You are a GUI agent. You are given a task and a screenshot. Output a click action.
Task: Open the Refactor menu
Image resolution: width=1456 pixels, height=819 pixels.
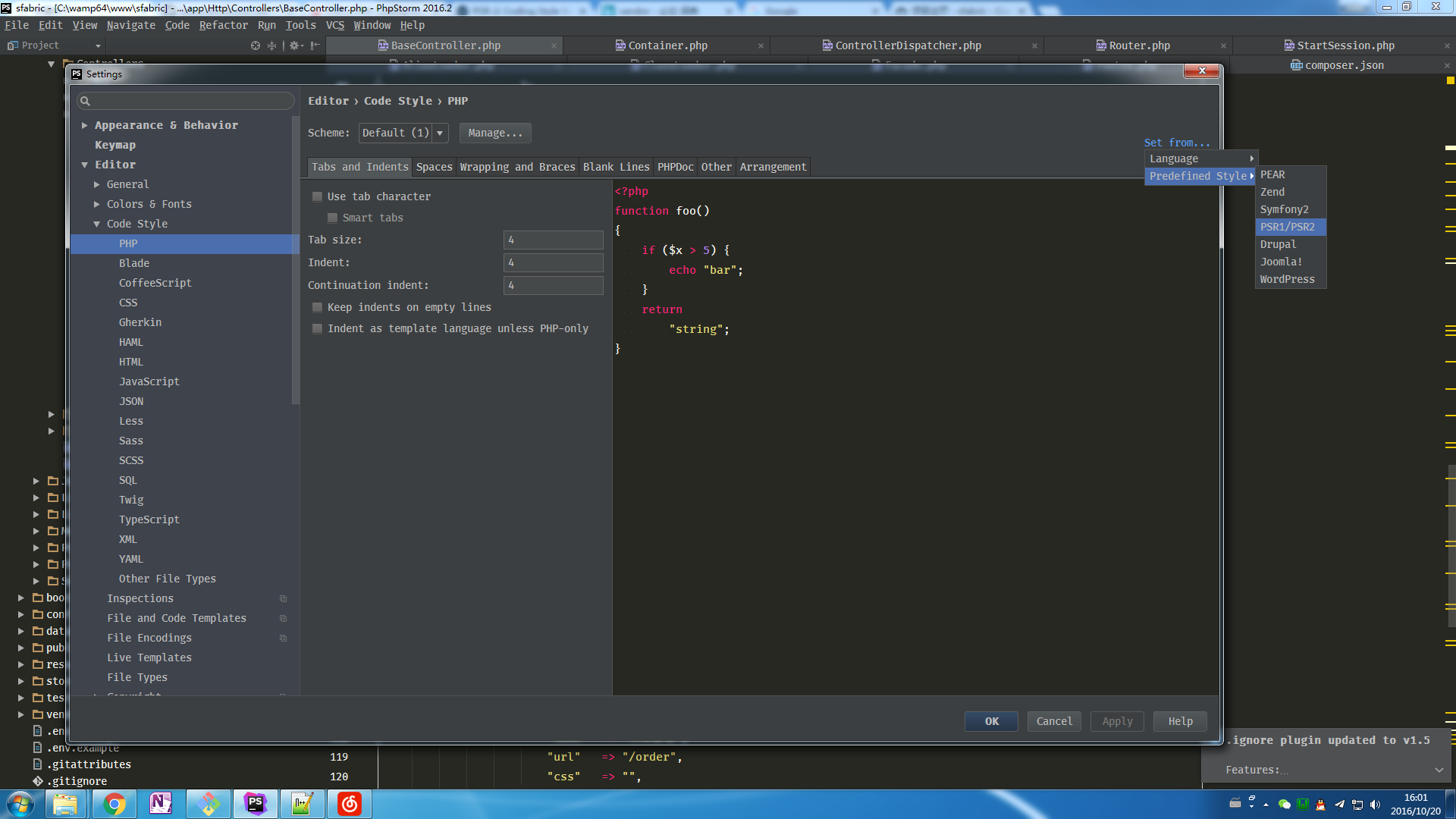coord(224,25)
